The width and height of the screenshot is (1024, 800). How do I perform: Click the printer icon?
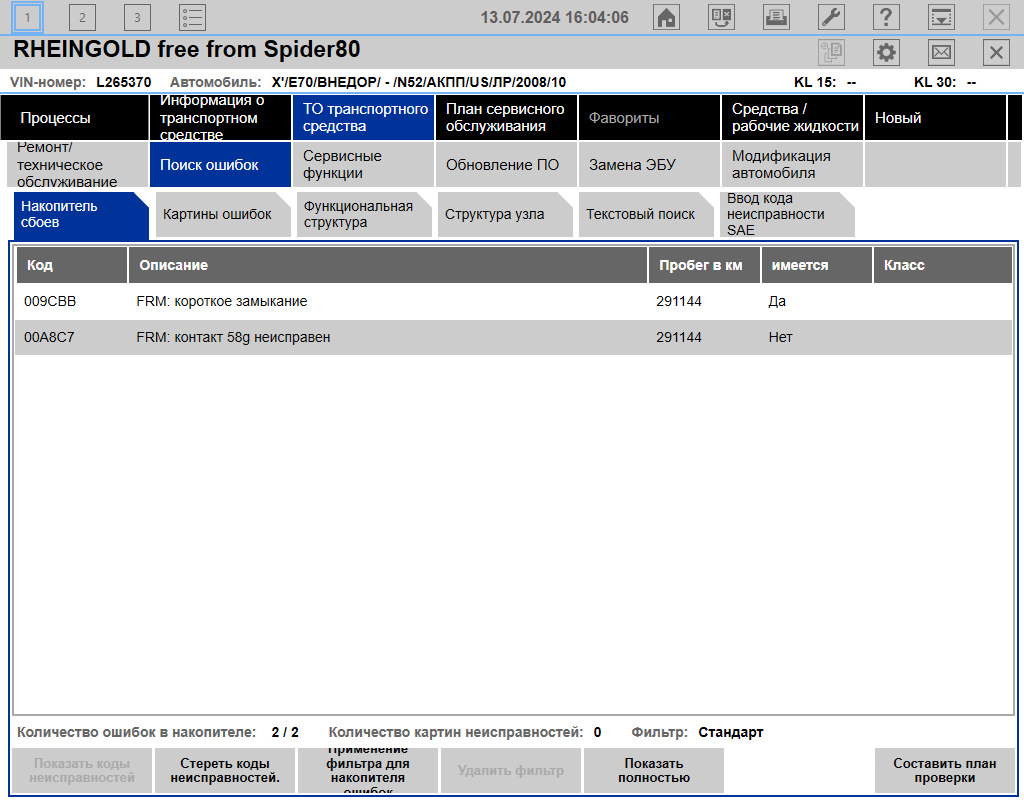776,17
